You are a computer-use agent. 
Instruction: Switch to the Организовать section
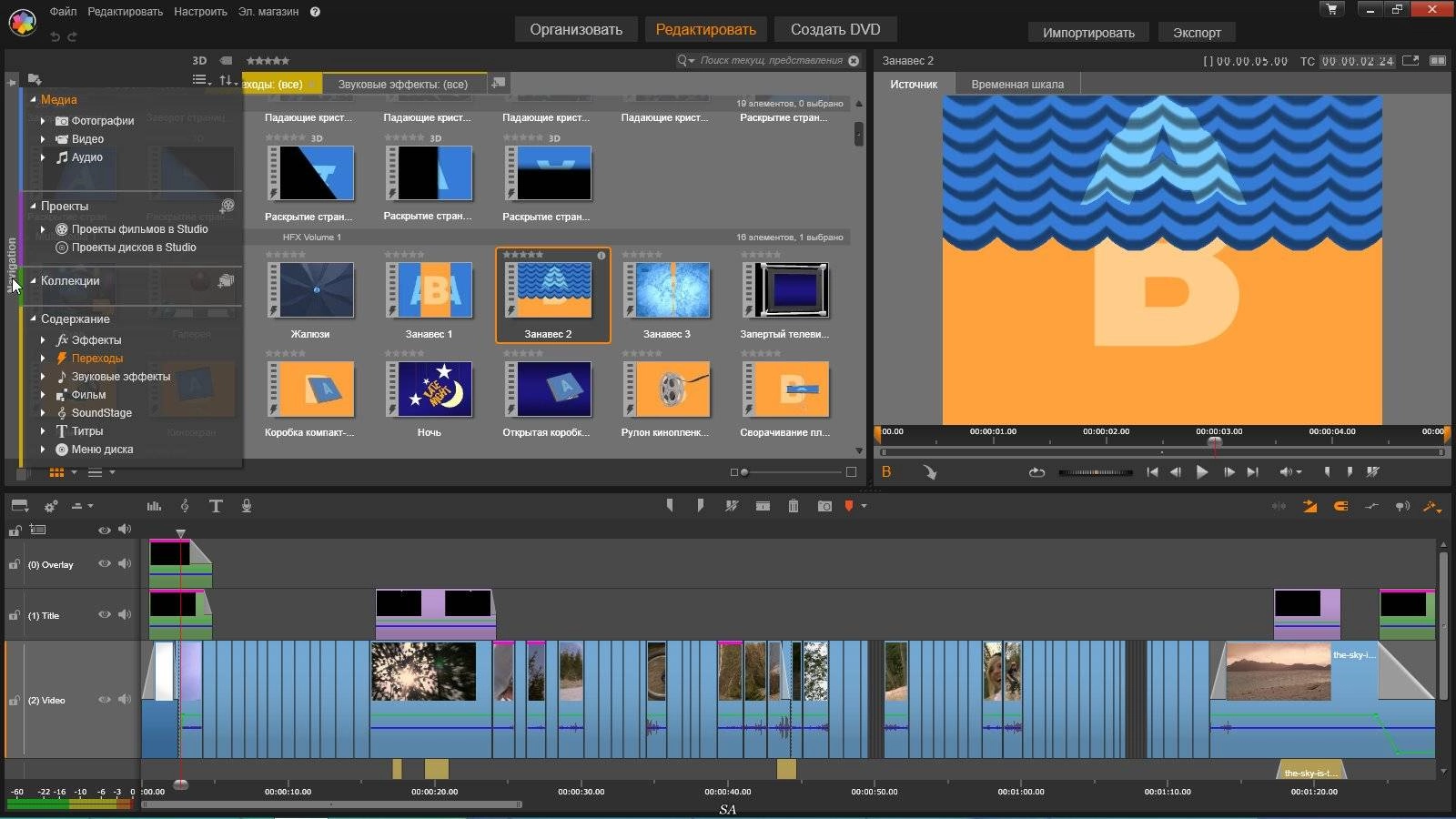point(576,29)
